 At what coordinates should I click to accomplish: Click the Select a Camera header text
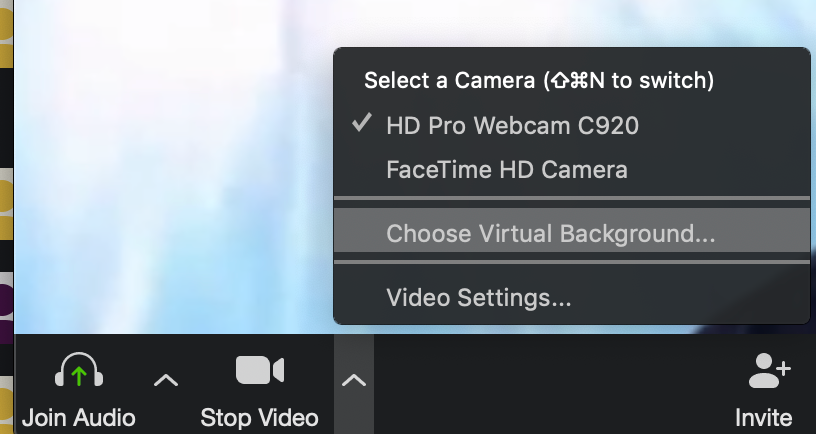pos(538,80)
